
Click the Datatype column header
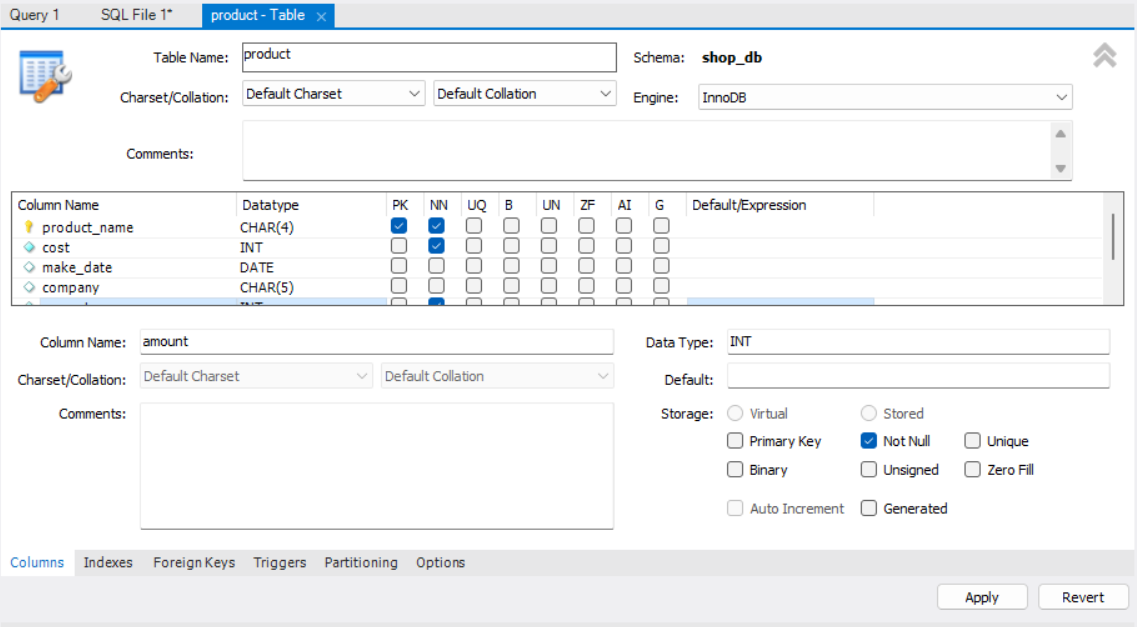[x=310, y=205]
